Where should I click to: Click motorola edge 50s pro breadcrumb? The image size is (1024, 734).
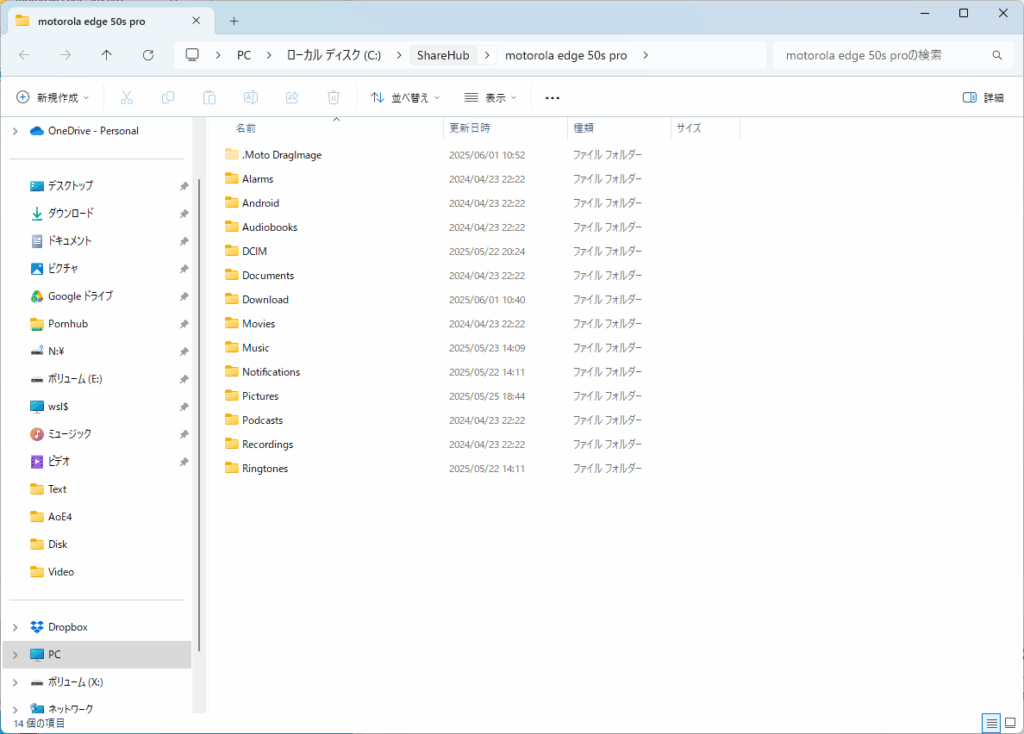click(566, 56)
